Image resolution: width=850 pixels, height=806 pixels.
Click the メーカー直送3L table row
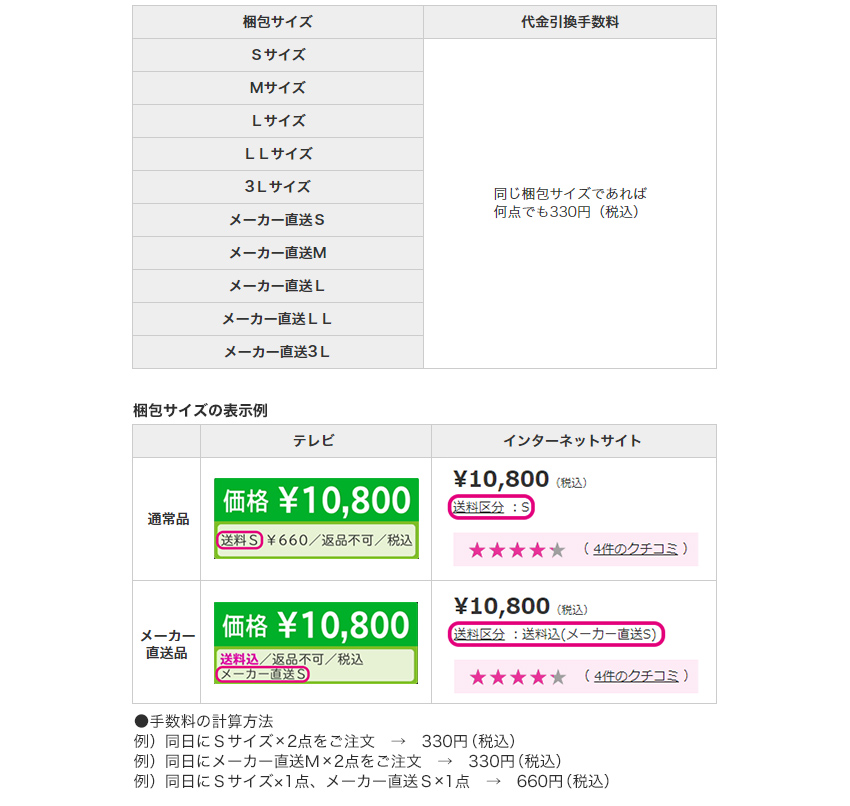[278, 352]
